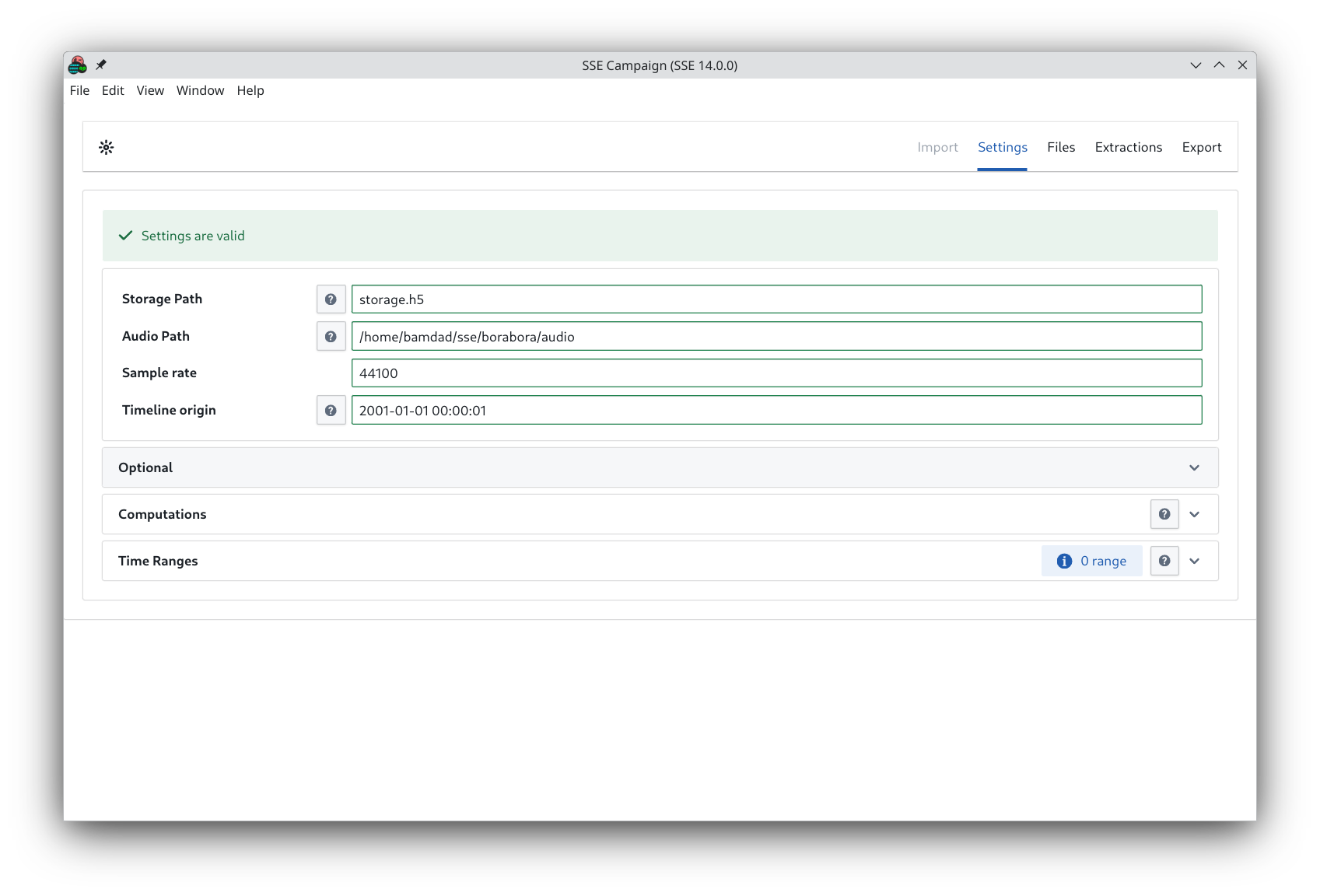
Task: Show help for Computations section
Action: (1164, 514)
